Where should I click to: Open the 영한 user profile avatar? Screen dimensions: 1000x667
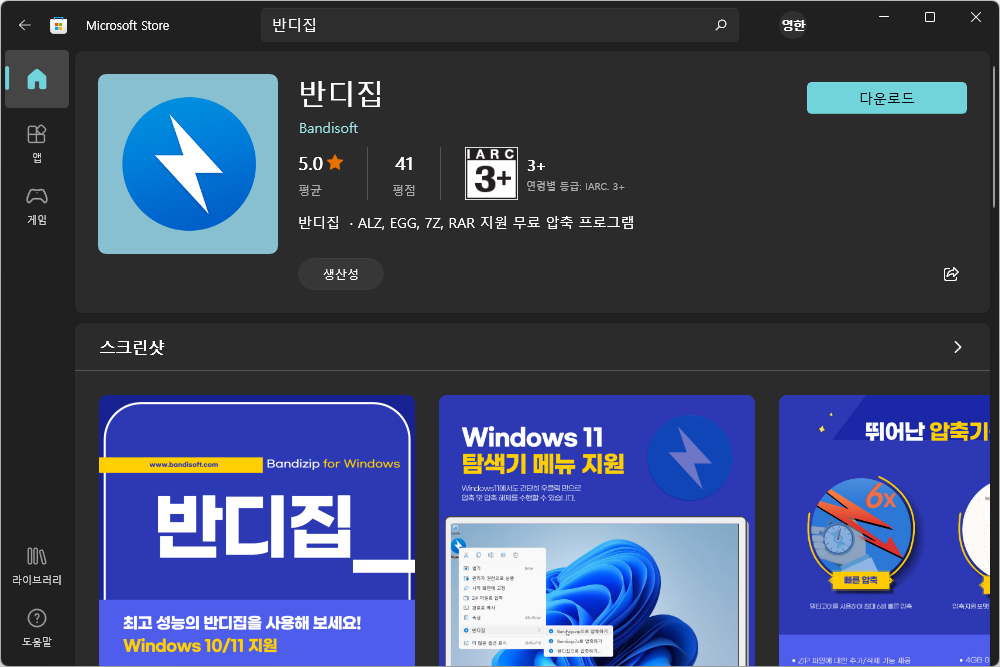pos(793,25)
